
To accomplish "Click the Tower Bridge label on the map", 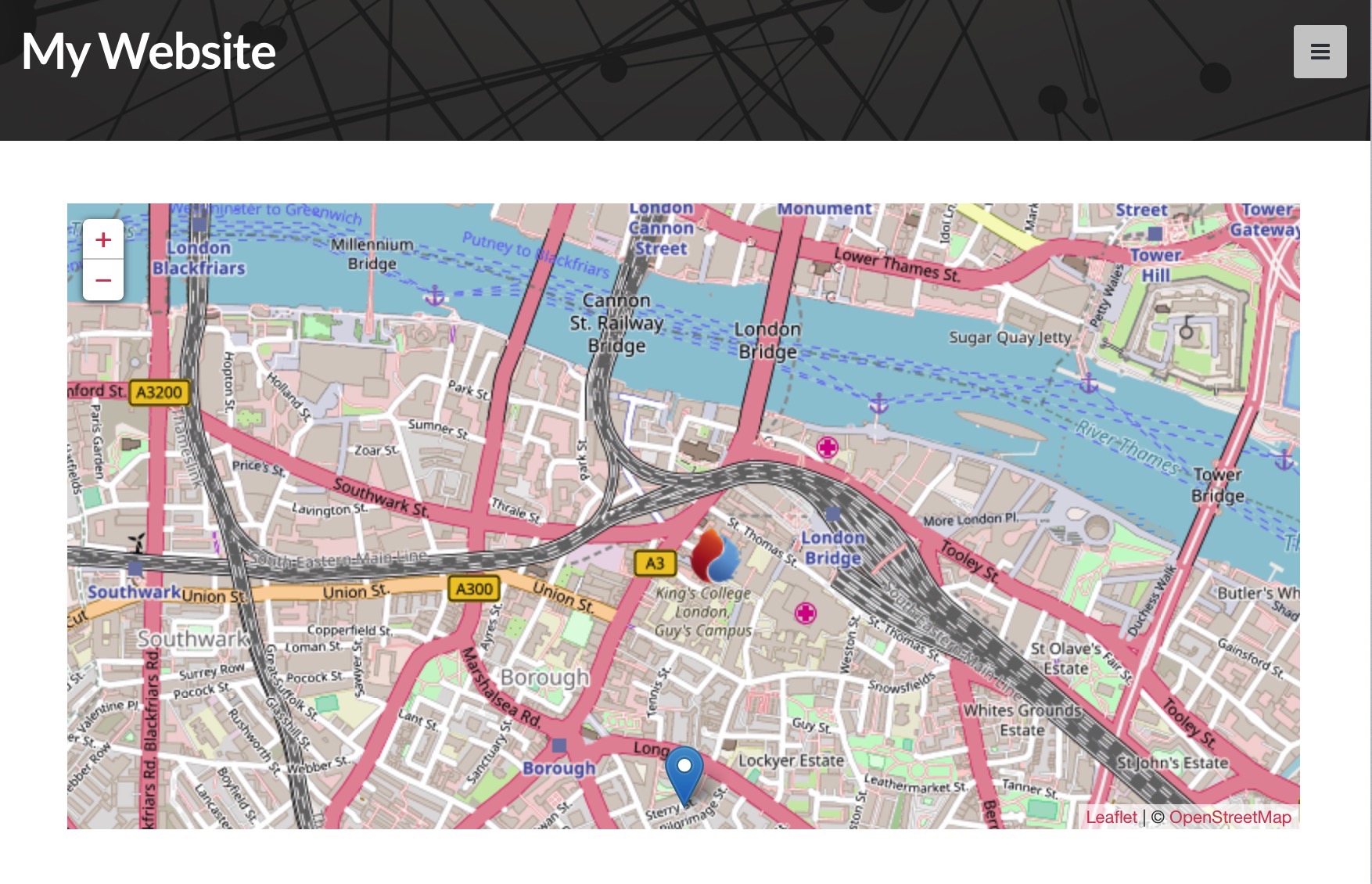I will pyautogui.click(x=1217, y=485).
